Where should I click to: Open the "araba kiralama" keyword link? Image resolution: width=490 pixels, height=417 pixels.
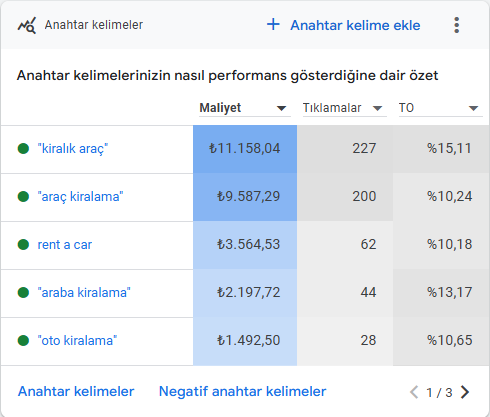click(84, 293)
